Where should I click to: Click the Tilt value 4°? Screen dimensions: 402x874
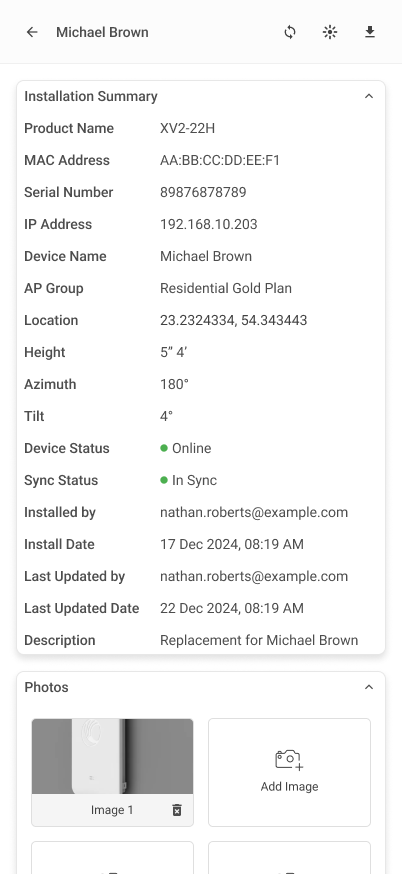[166, 417]
